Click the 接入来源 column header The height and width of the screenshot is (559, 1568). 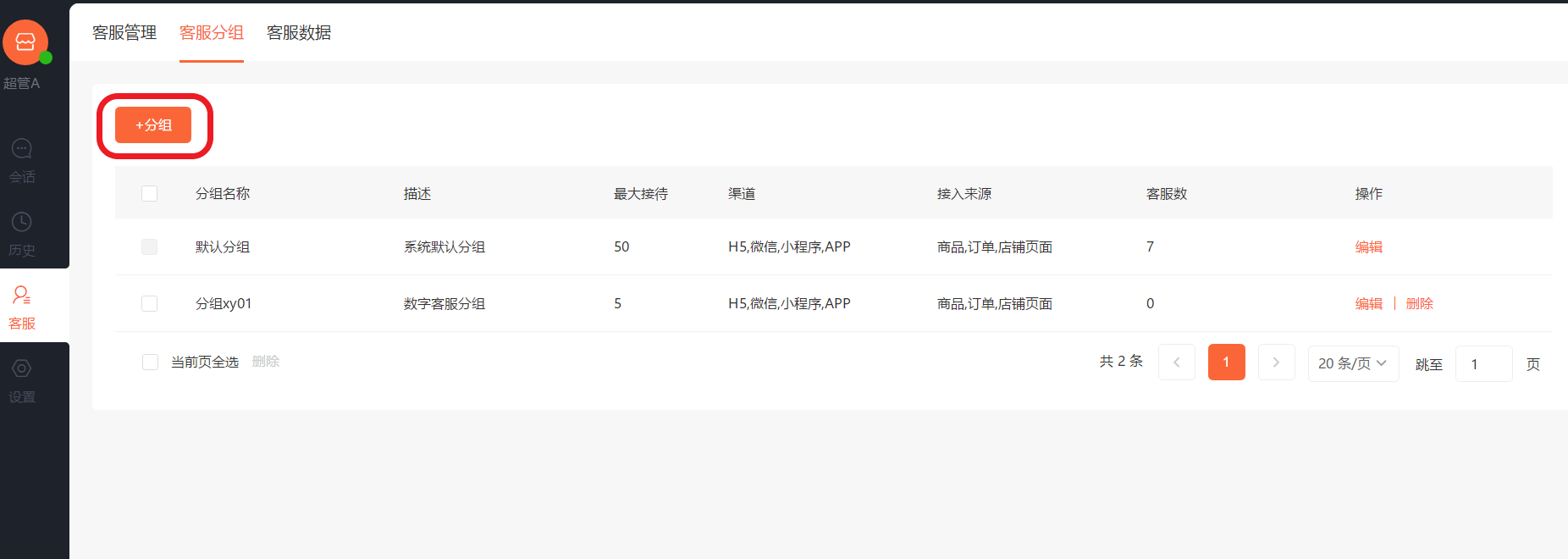tap(964, 194)
